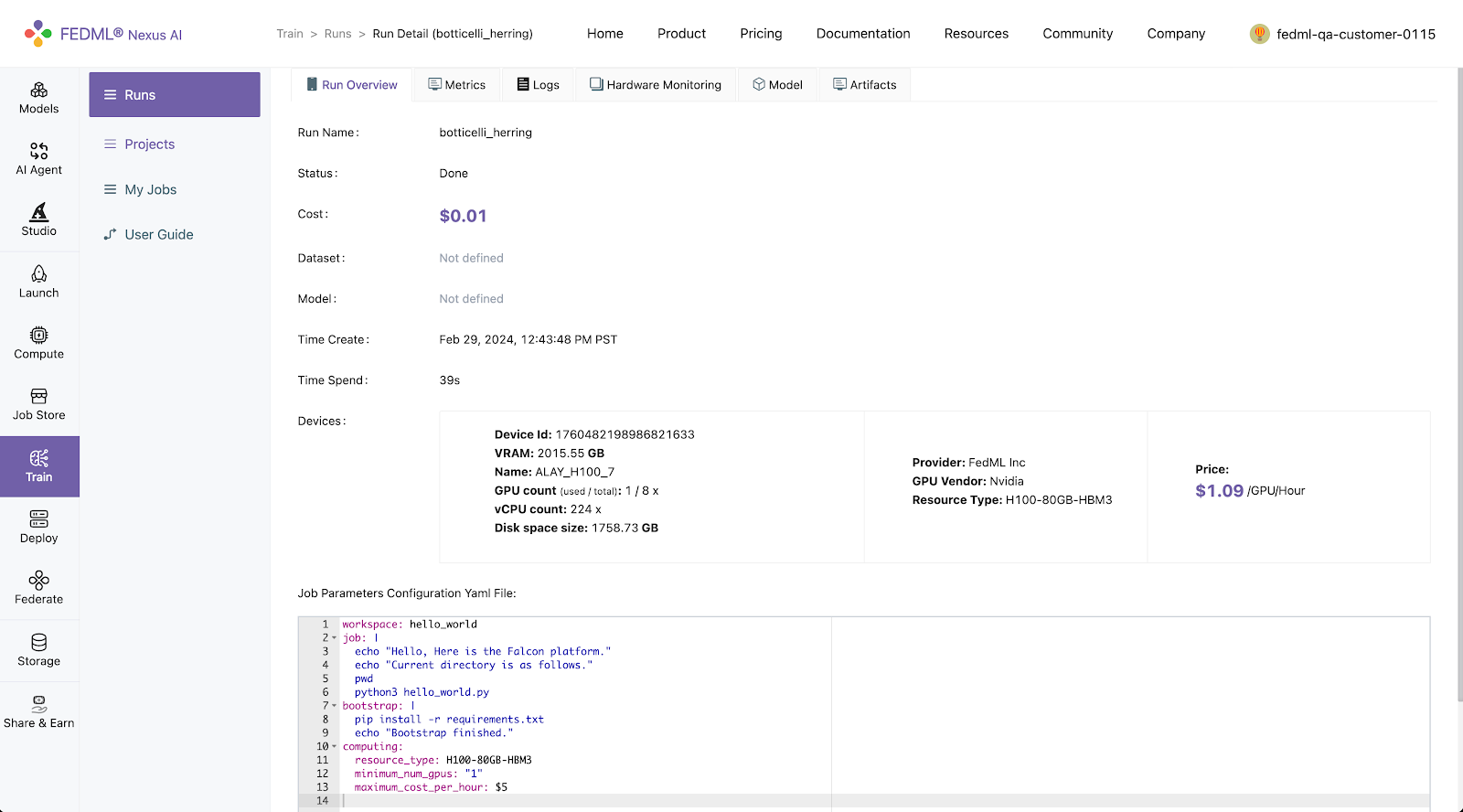Click the Train breadcrumb link
The height and width of the screenshot is (812, 1463).
(x=290, y=34)
